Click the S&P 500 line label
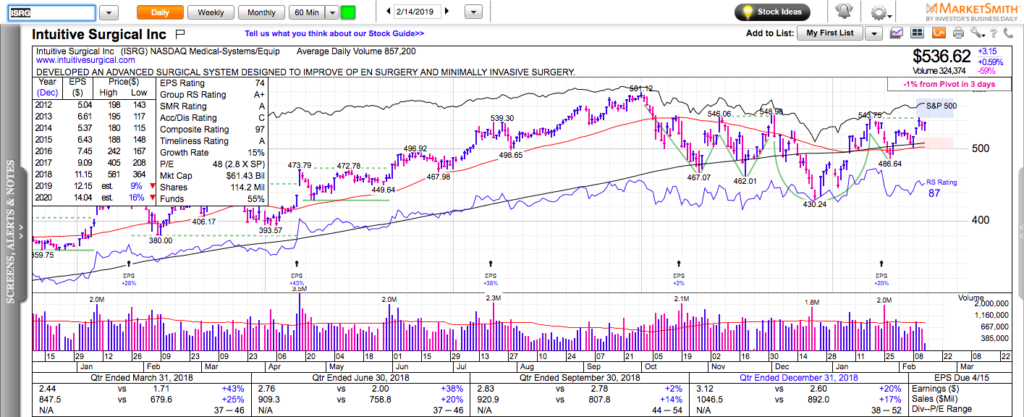Image resolution: width=1024 pixels, height=417 pixels. coord(940,105)
